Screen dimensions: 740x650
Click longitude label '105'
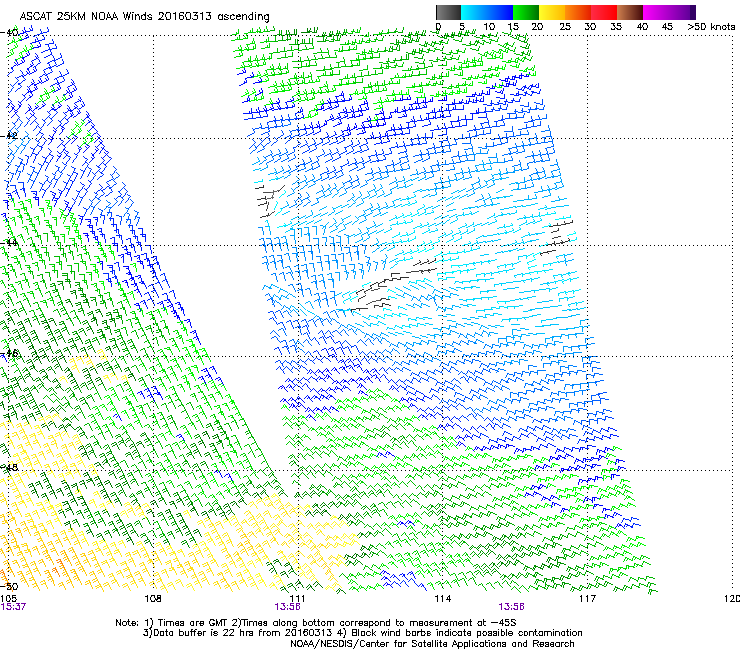(8, 599)
